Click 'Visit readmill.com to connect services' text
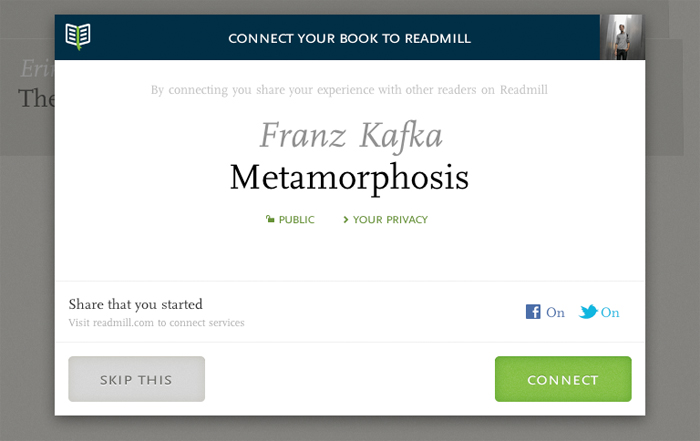The height and width of the screenshot is (441, 700). pyautogui.click(x=156, y=323)
